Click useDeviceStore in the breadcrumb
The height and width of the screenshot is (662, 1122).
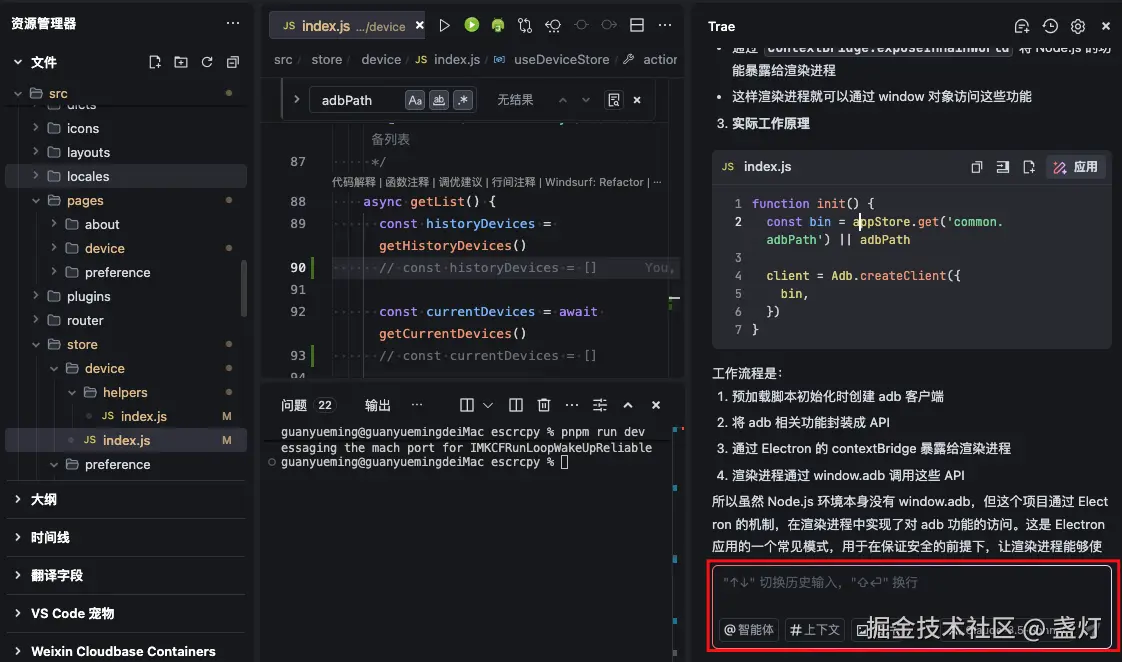click(x=561, y=59)
